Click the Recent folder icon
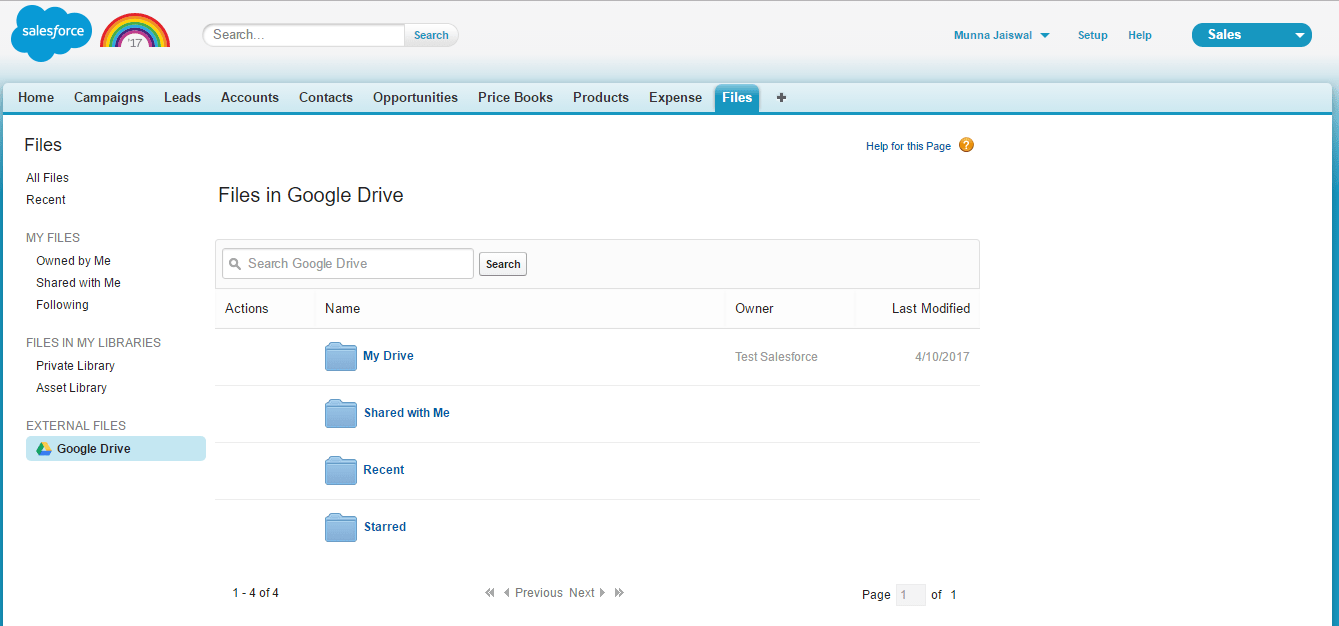 341,470
